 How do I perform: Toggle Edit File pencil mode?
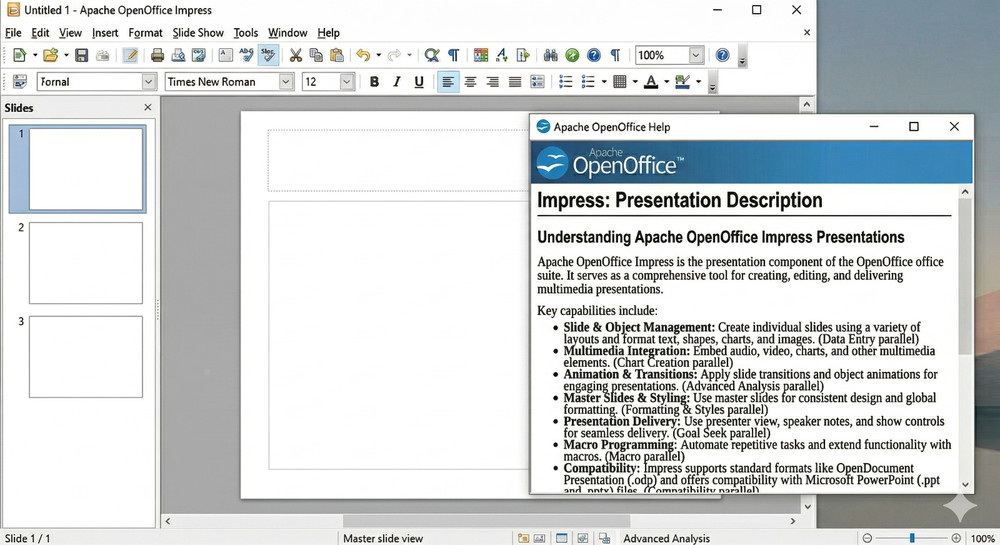coord(130,55)
